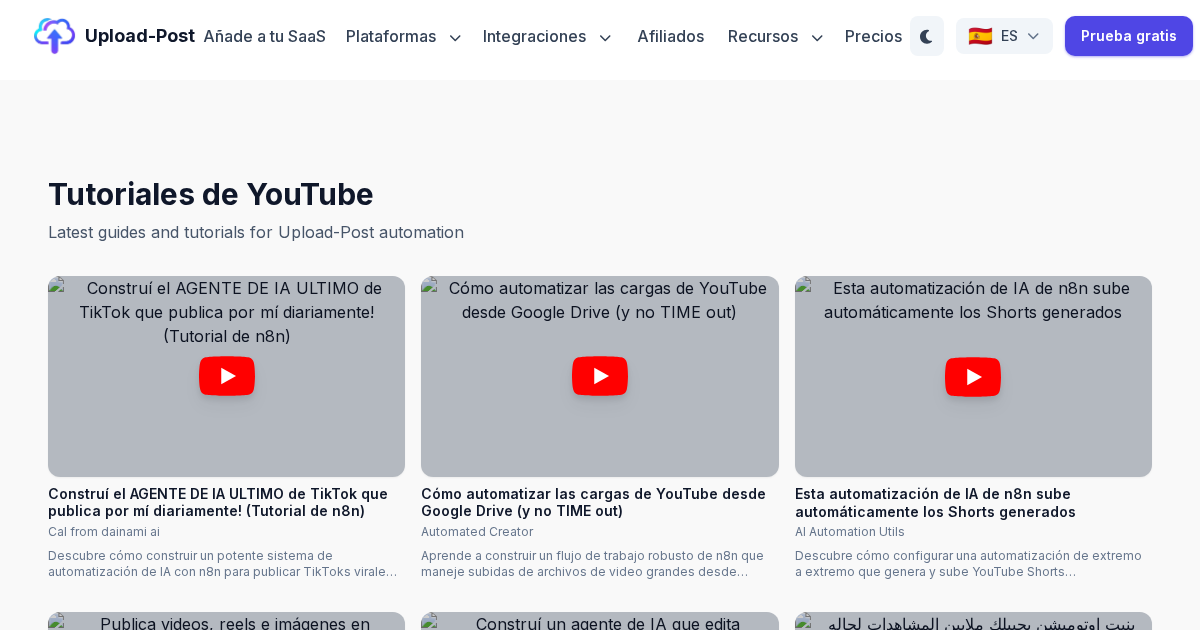The height and width of the screenshot is (630, 1200).
Task: Expand the Plataformas menu chevron
Action: 455,37
